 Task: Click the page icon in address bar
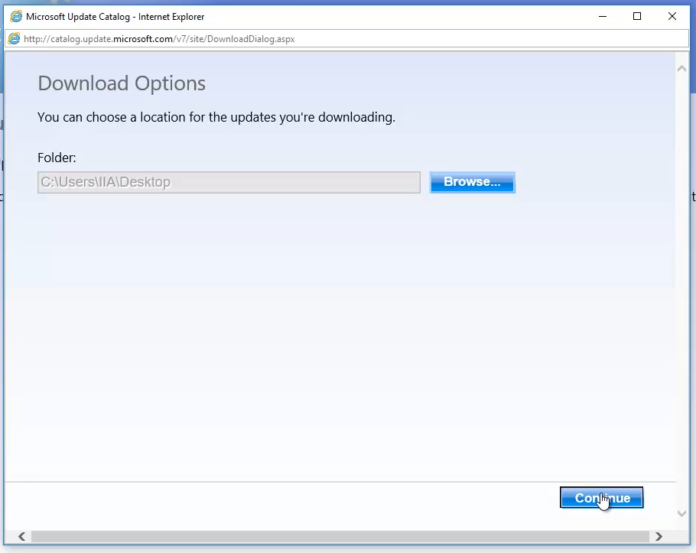(x=14, y=39)
